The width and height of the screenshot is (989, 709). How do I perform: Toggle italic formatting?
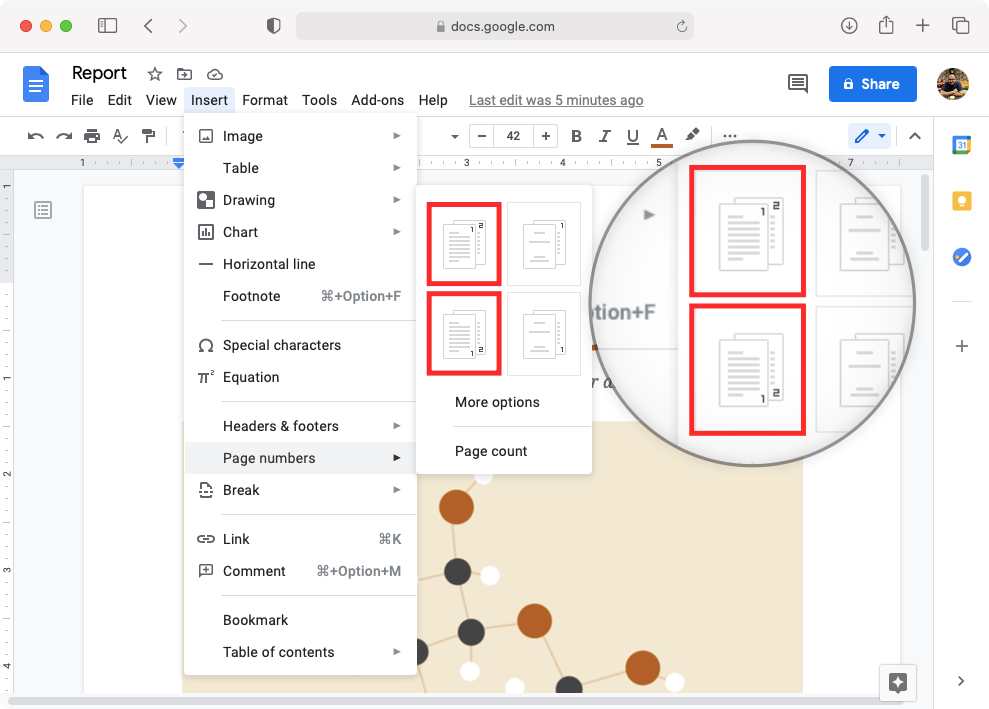(604, 136)
